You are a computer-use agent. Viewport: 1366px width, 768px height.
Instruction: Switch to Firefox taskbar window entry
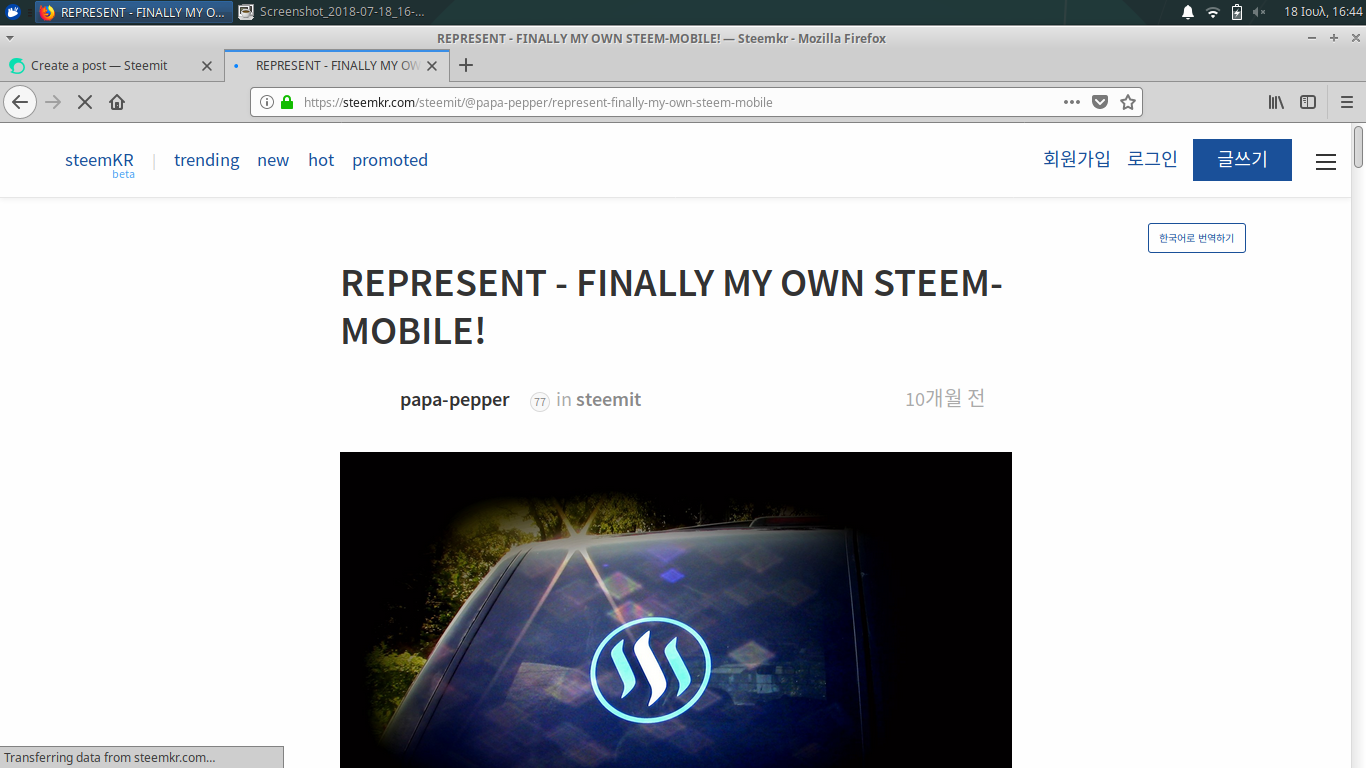[134, 12]
